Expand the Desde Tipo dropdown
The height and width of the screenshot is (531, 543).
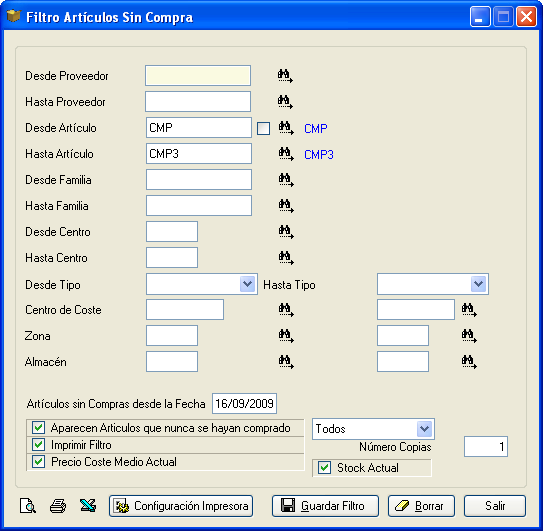247,284
